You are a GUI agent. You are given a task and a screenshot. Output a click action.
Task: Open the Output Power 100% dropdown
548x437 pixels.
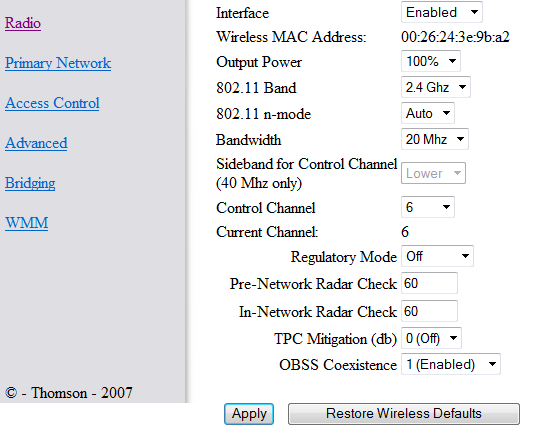[x=431, y=61]
